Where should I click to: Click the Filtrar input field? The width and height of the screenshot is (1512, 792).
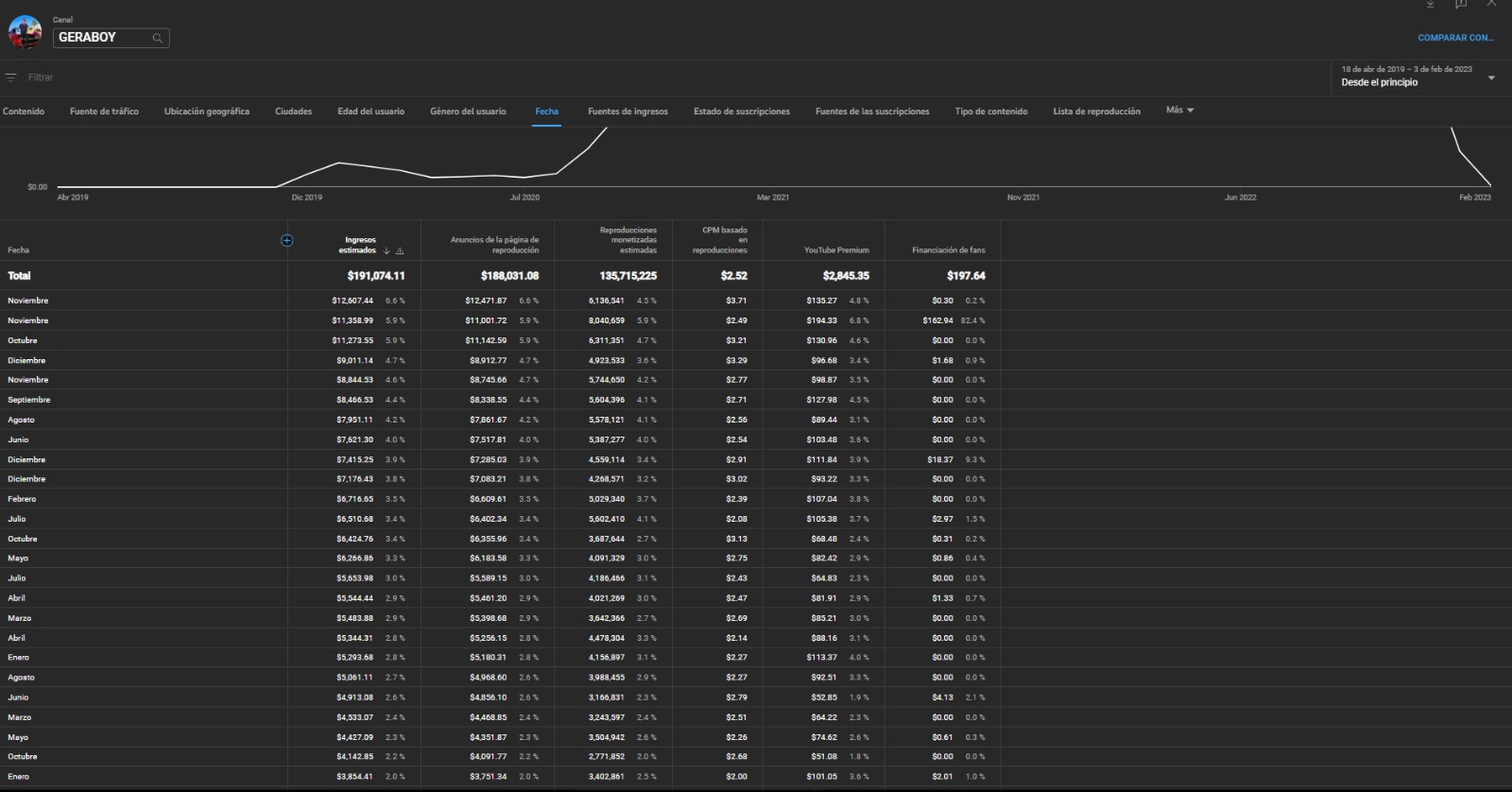click(x=661, y=77)
